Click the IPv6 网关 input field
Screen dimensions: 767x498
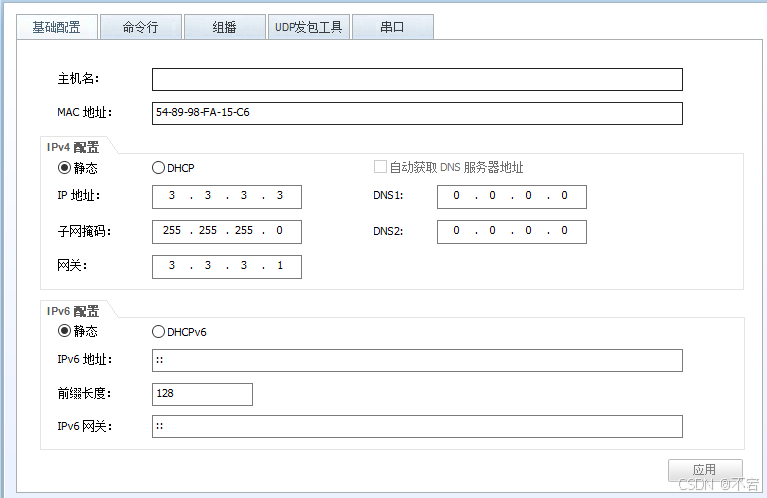click(417, 426)
